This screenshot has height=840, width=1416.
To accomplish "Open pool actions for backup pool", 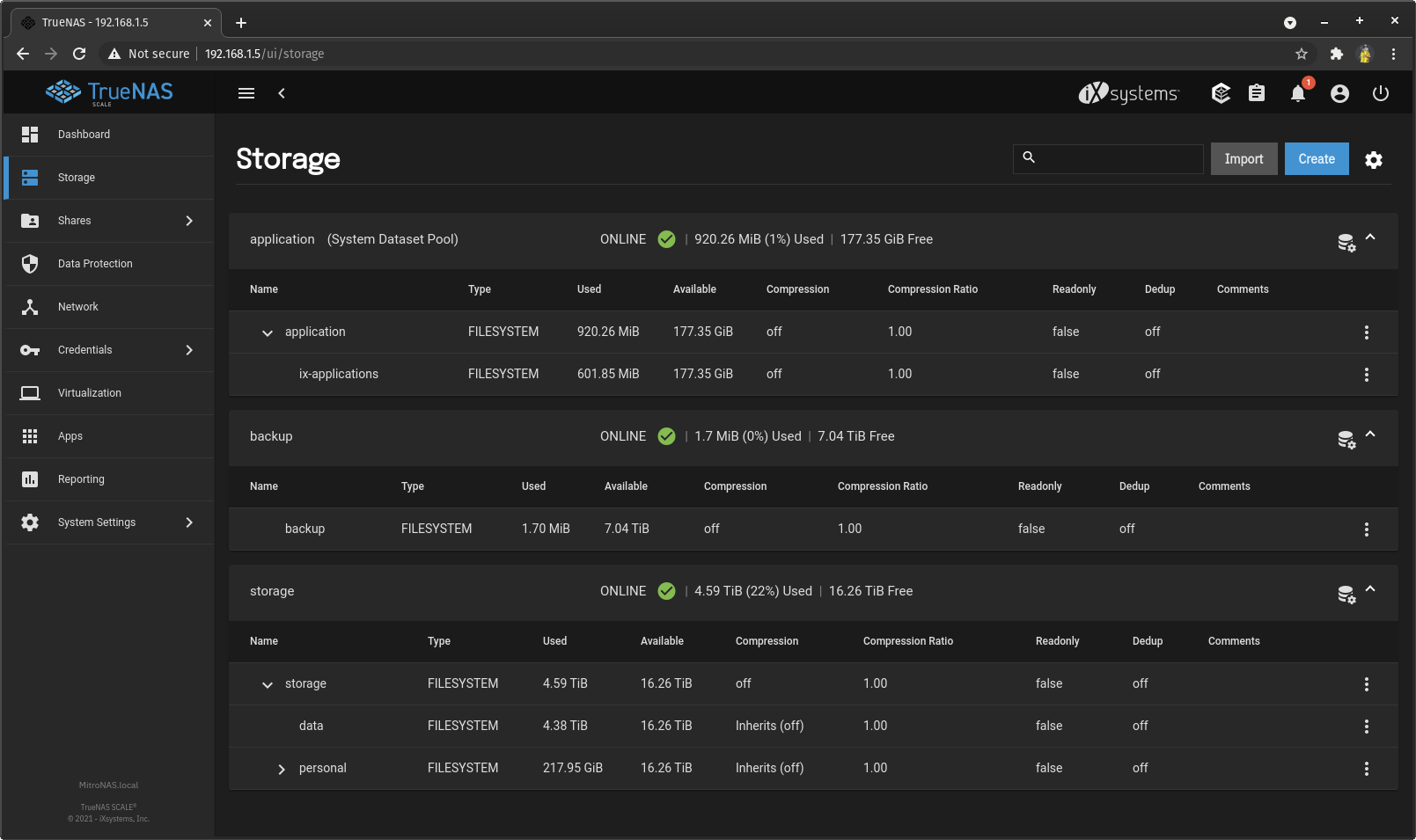I will (1346, 440).
